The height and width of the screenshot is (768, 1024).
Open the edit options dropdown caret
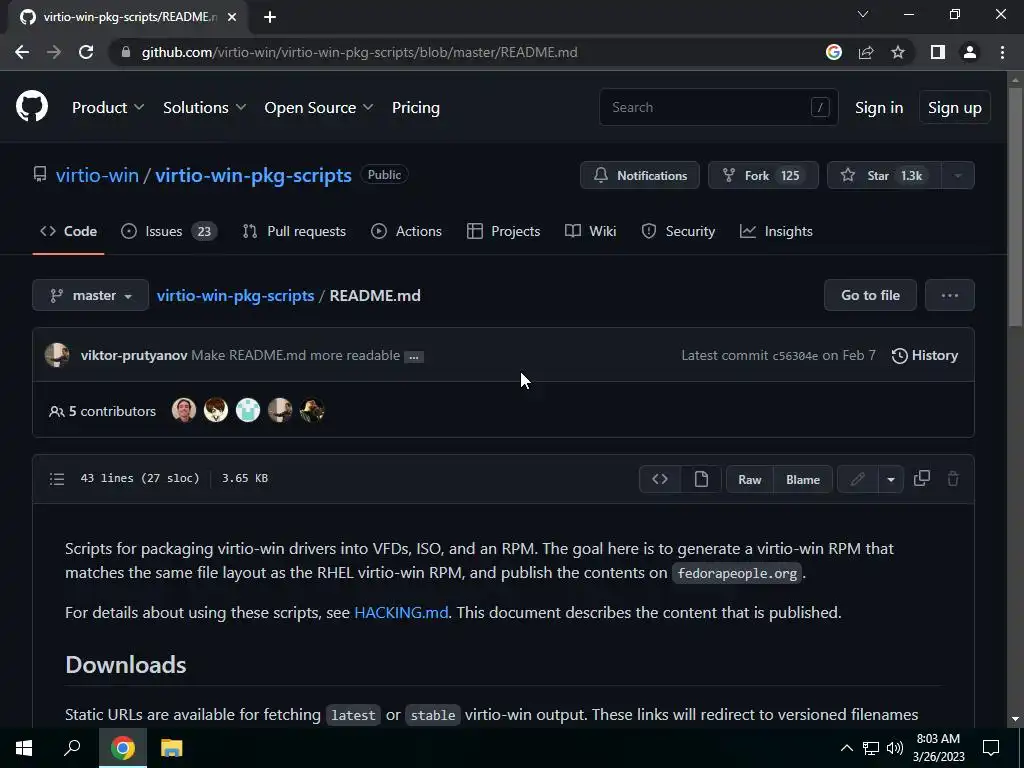(x=891, y=479)
